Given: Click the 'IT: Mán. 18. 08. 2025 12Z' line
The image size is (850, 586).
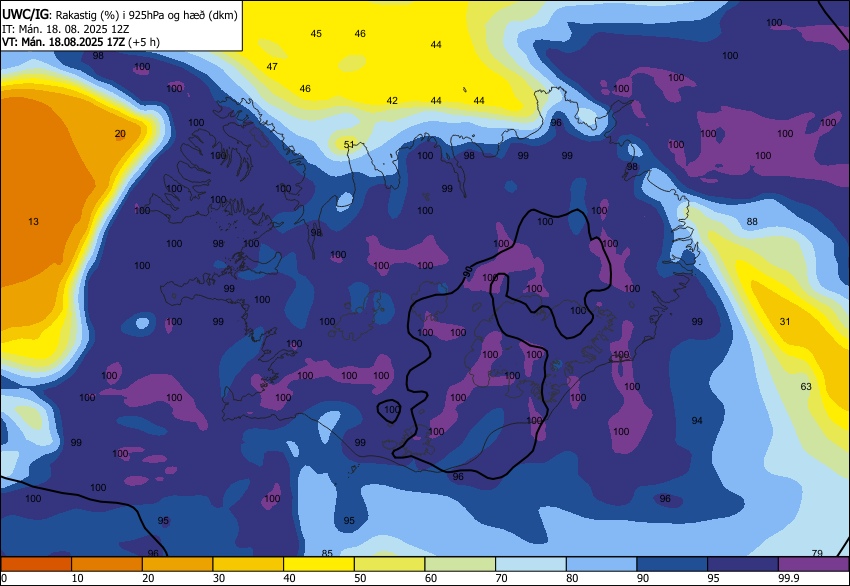Looking at the screenshot, I should click(x=66, y=29).
